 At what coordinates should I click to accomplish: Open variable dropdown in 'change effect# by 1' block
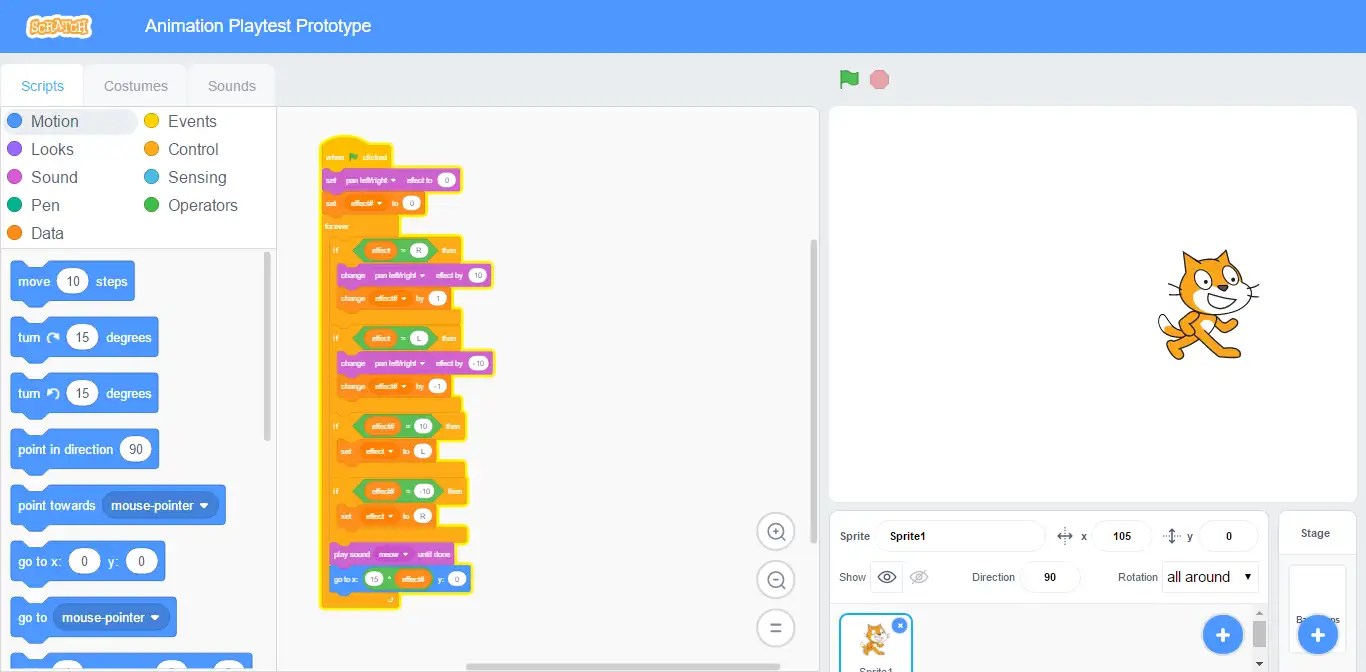[390, 298]
